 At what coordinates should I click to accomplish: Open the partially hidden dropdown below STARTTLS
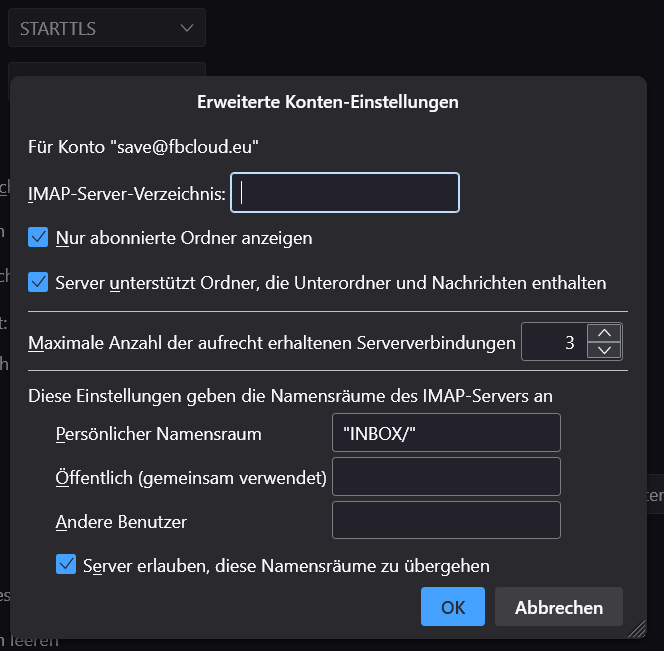[x=106, y=69]
